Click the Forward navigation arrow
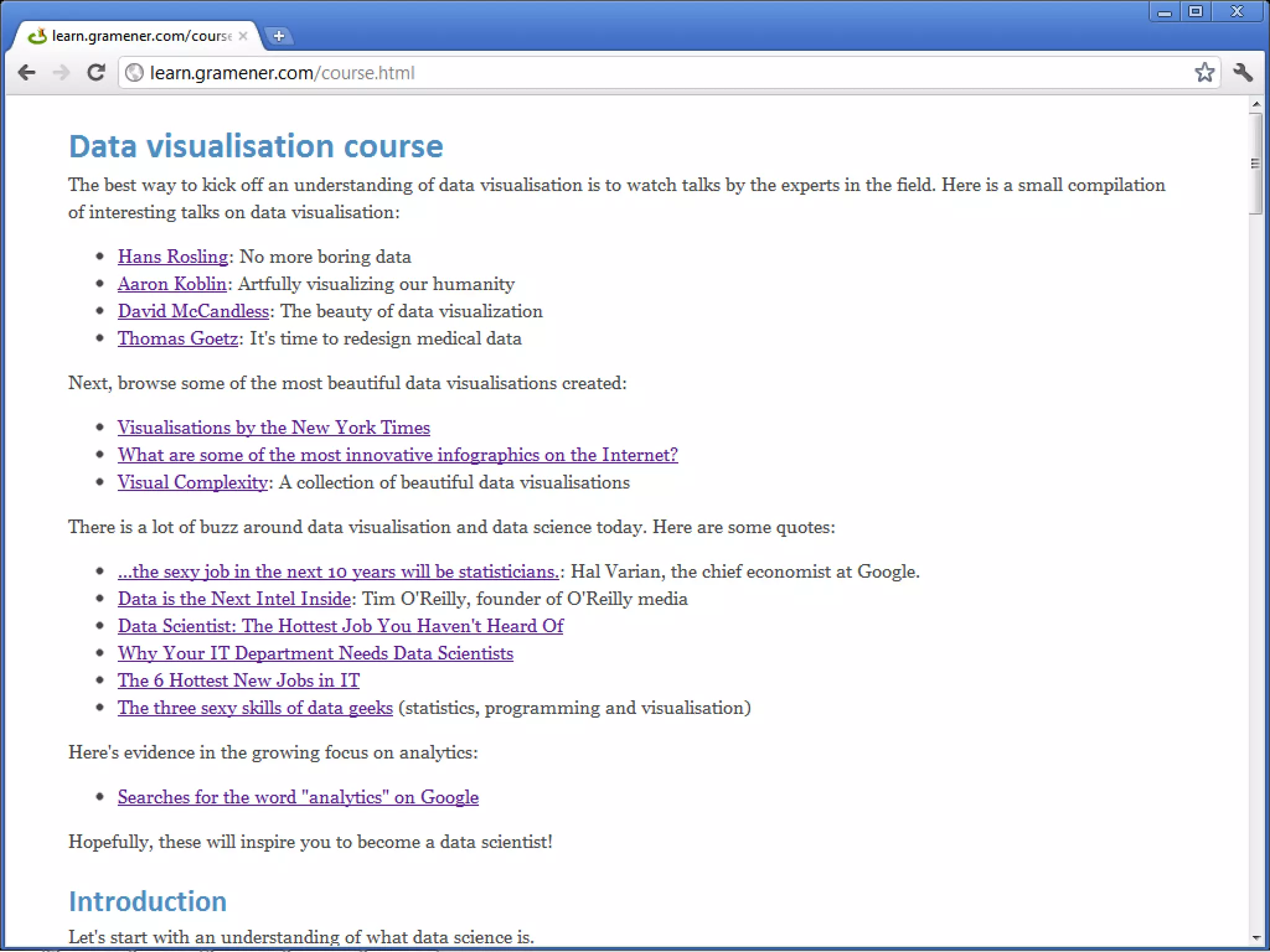Image resolution: width=1270 pixels, height=952 pixels. click(x=61, y=73)
